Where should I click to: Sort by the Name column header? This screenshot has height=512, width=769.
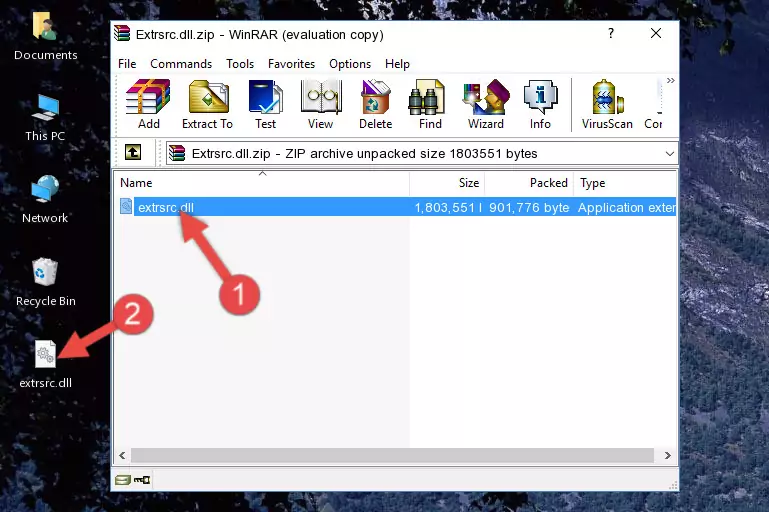pyautogui.click(x=262, y=183)
